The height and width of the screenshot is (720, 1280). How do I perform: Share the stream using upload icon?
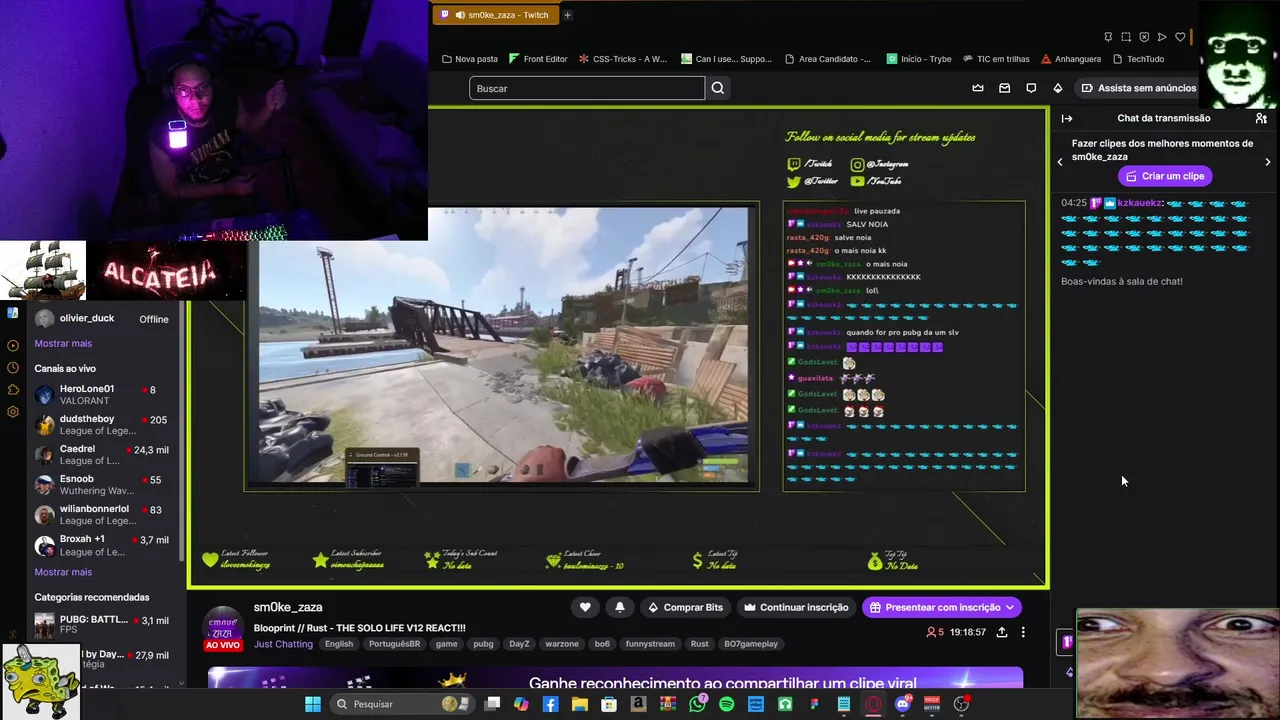coord(1001,632)
